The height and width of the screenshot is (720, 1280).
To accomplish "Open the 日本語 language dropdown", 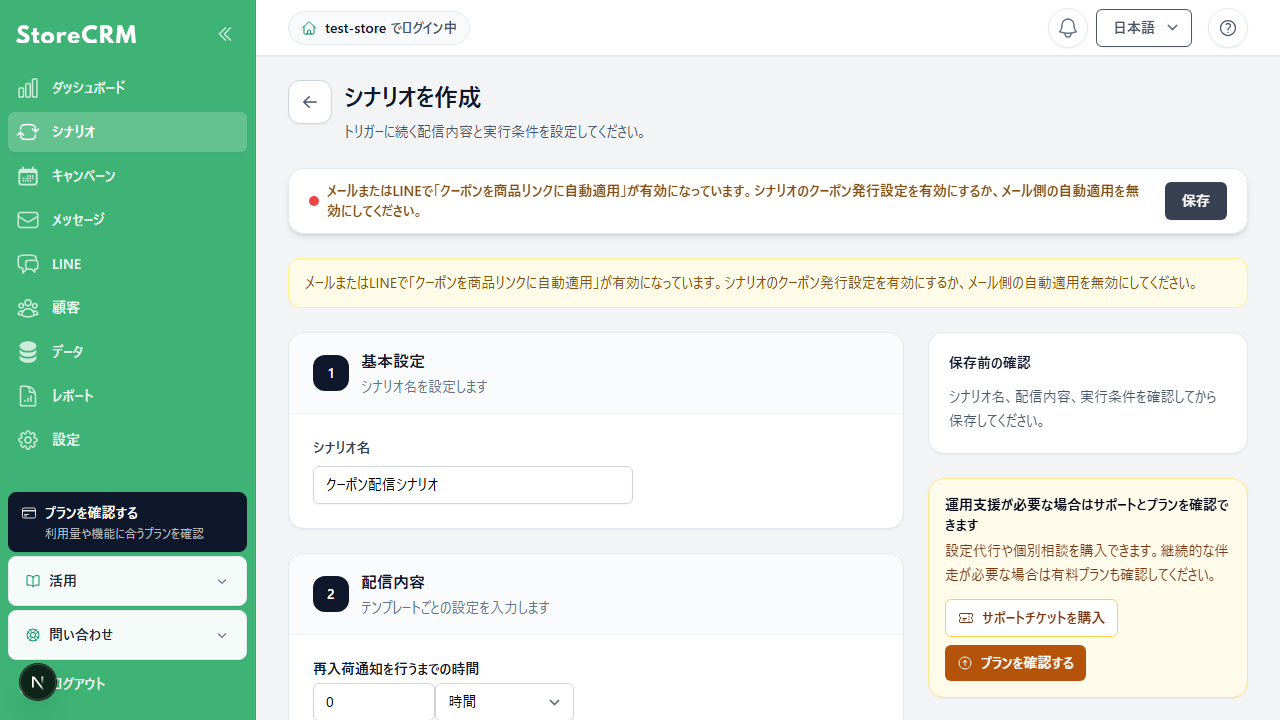I will point(1144,28).
